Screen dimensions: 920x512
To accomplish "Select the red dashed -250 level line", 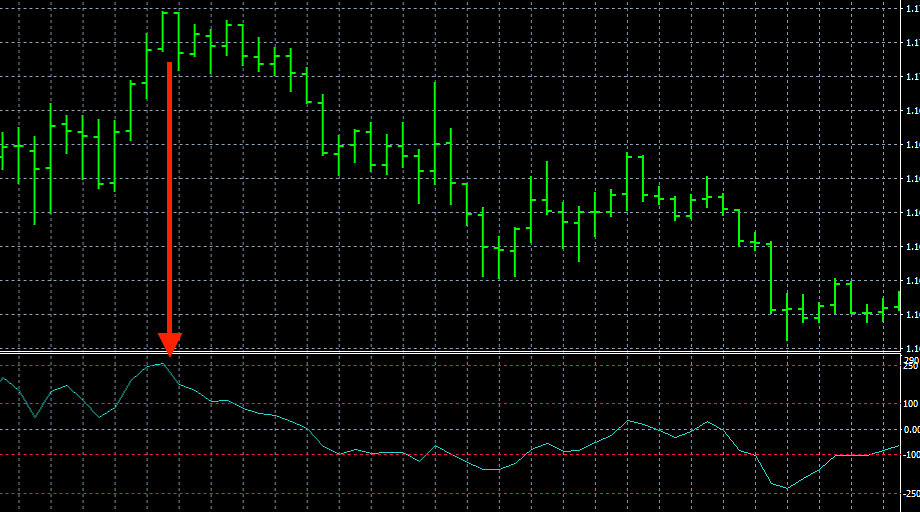I will point(449,494).
